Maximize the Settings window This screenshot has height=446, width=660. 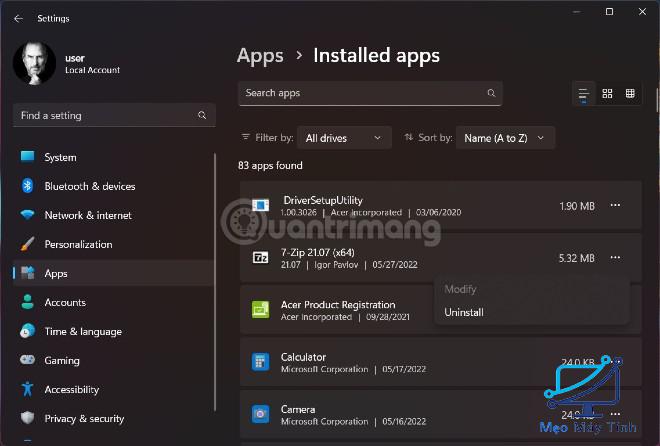pyautogui.click(x=609, y=12)
